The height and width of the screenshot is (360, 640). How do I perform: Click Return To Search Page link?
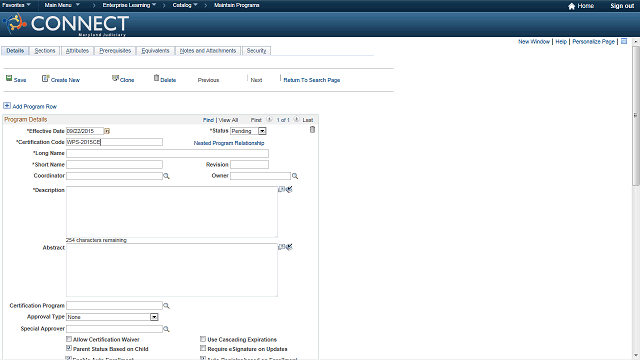click(312, 80)
